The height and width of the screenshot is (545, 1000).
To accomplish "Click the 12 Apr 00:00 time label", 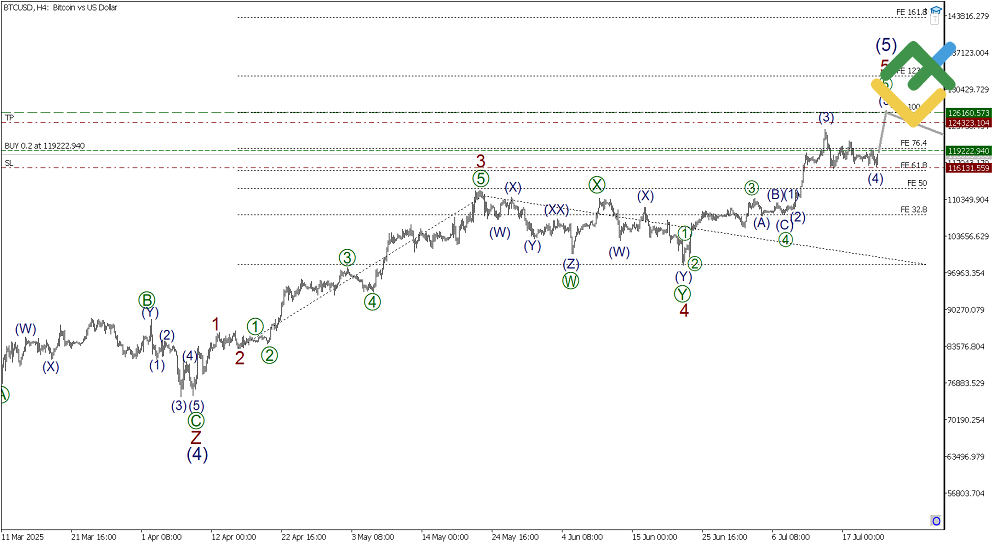I will (x=233, y=537).
